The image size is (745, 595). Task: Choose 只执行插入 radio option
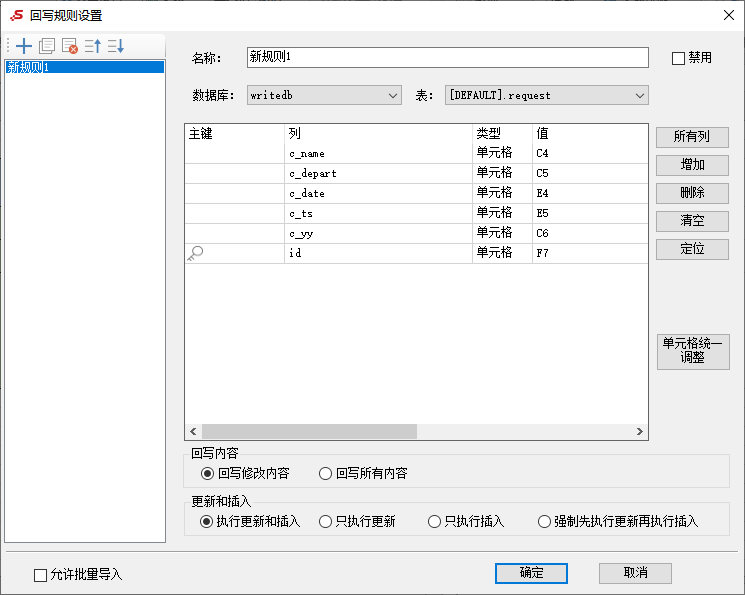coord(434,522)
